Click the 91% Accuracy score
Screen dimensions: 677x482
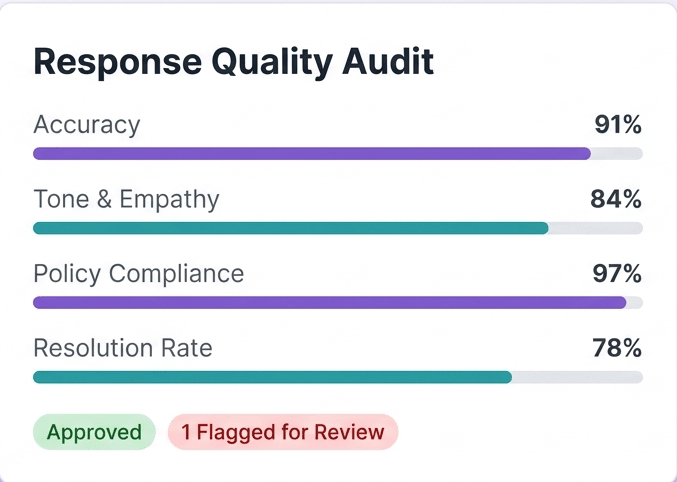tap(617, 125)
